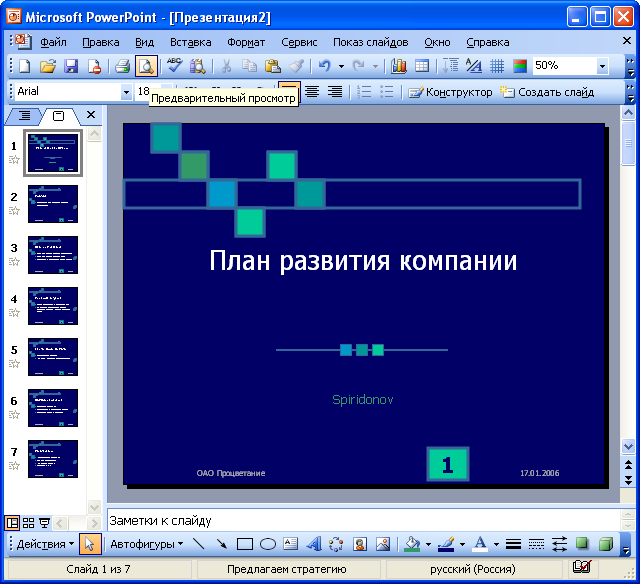
Task: Toggle bulleted list formatting
Action: point(387,91)
